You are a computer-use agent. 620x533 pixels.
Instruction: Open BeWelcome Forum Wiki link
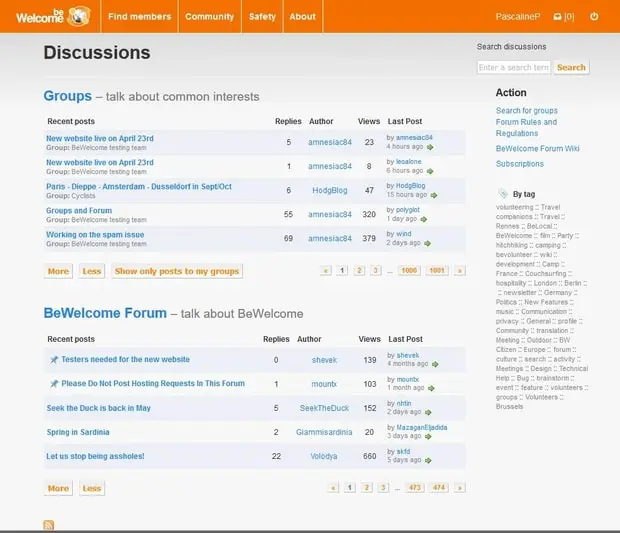click(x=537, y=149)
